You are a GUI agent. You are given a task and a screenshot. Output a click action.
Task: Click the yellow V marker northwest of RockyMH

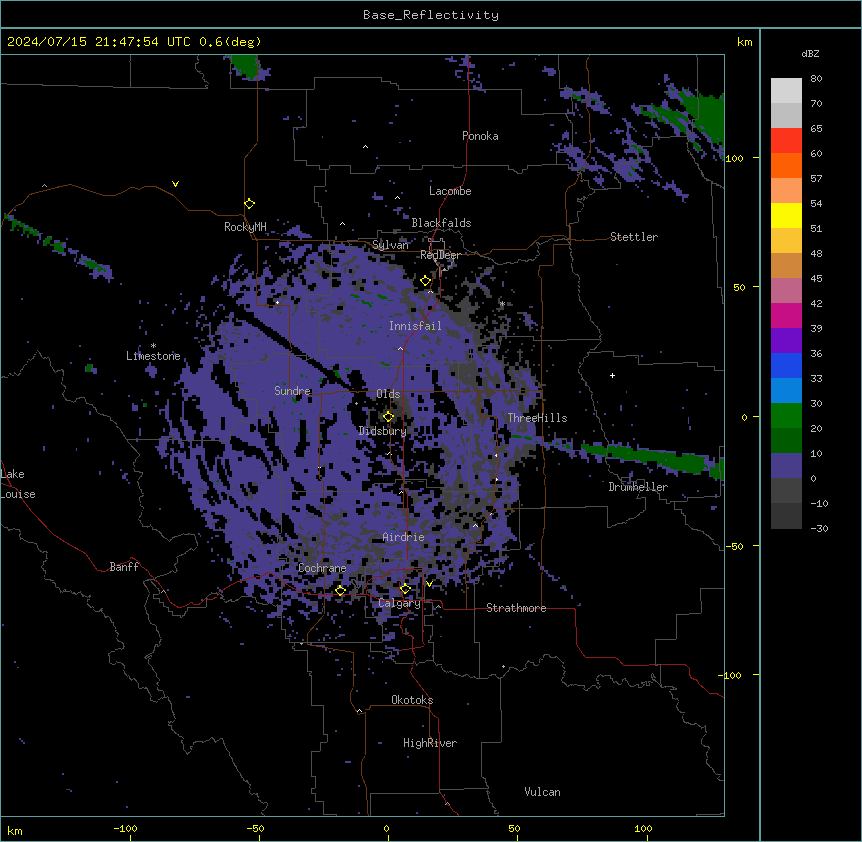click(x=175, y=184)
